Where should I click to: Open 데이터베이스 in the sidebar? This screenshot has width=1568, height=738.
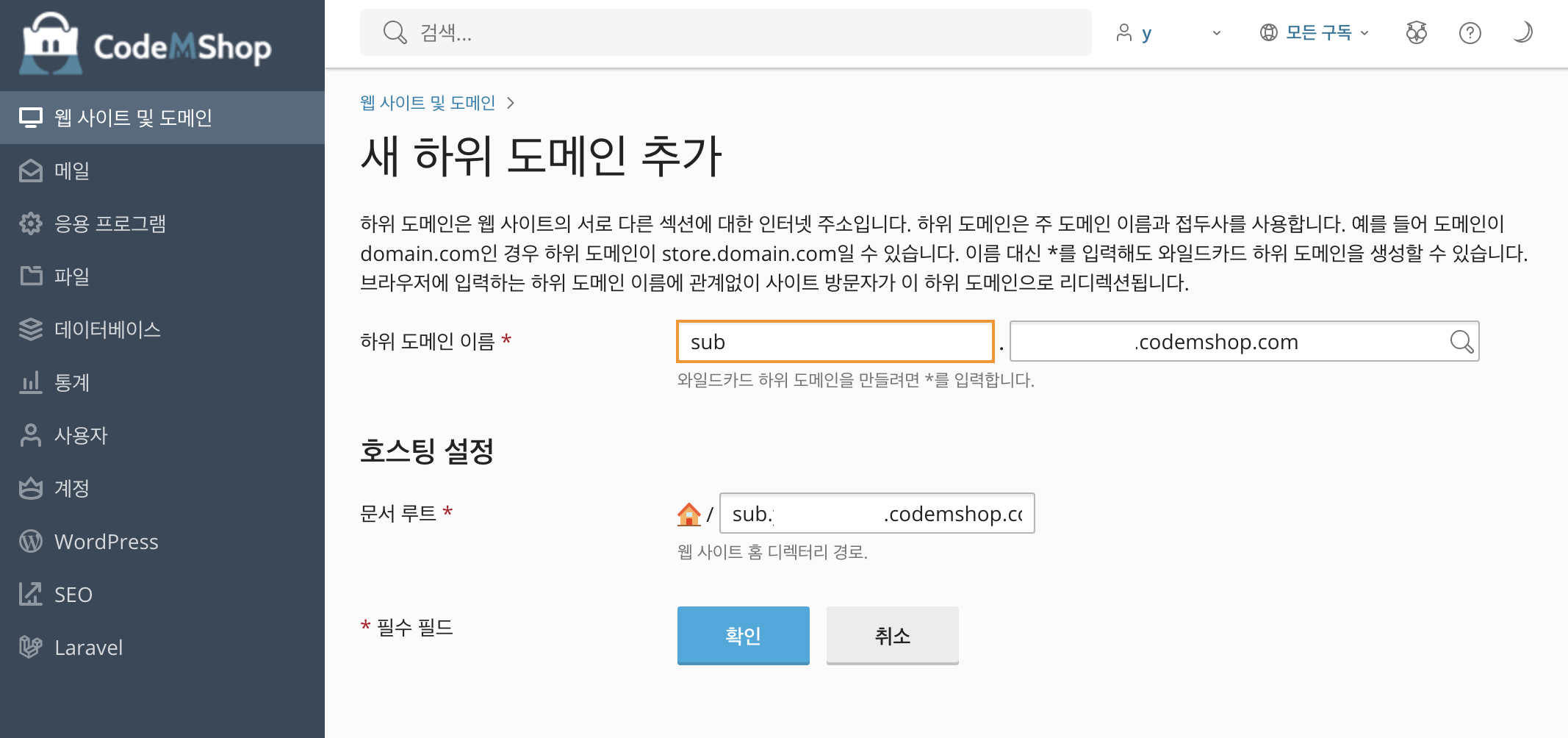[x=107, y=329]
